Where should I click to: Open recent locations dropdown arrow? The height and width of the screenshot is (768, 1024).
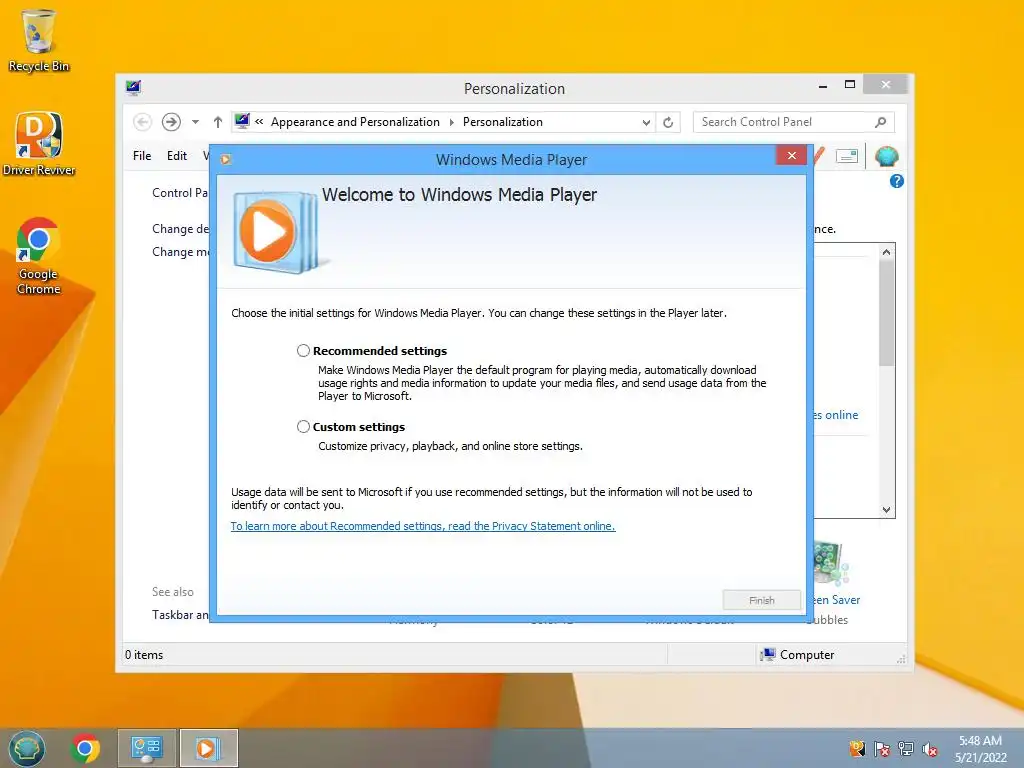[x=195, y=122]
